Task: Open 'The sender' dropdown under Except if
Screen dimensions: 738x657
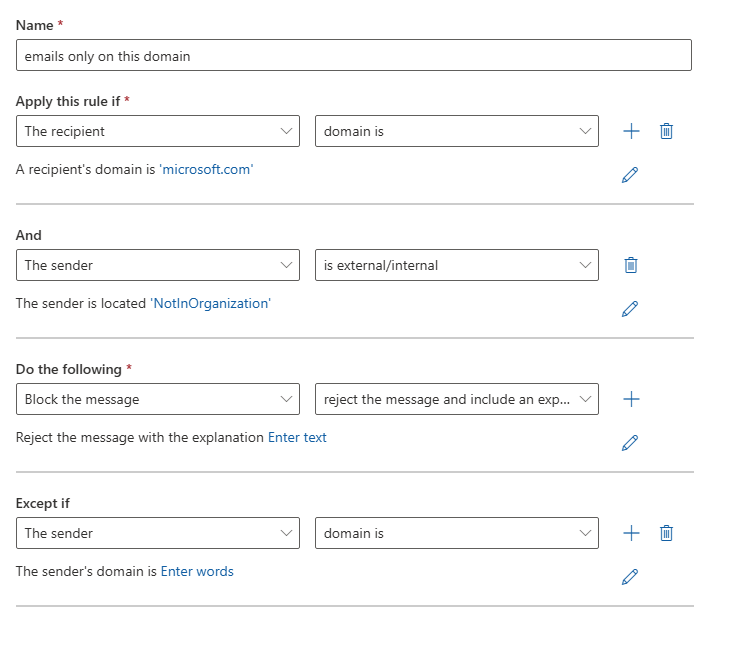Action: [158, 533]
